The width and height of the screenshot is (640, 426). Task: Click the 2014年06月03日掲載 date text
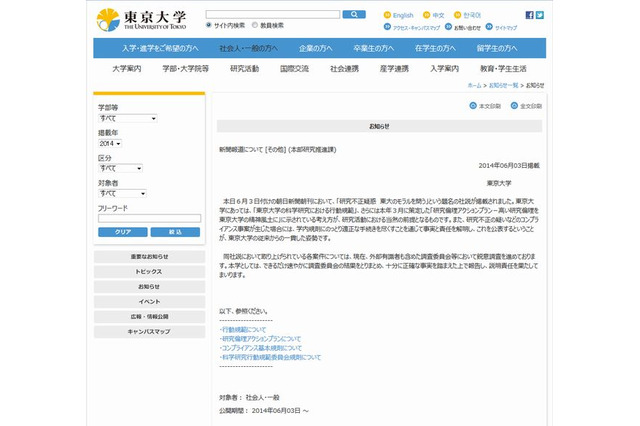pyautogui.click(x=509, y=165)
